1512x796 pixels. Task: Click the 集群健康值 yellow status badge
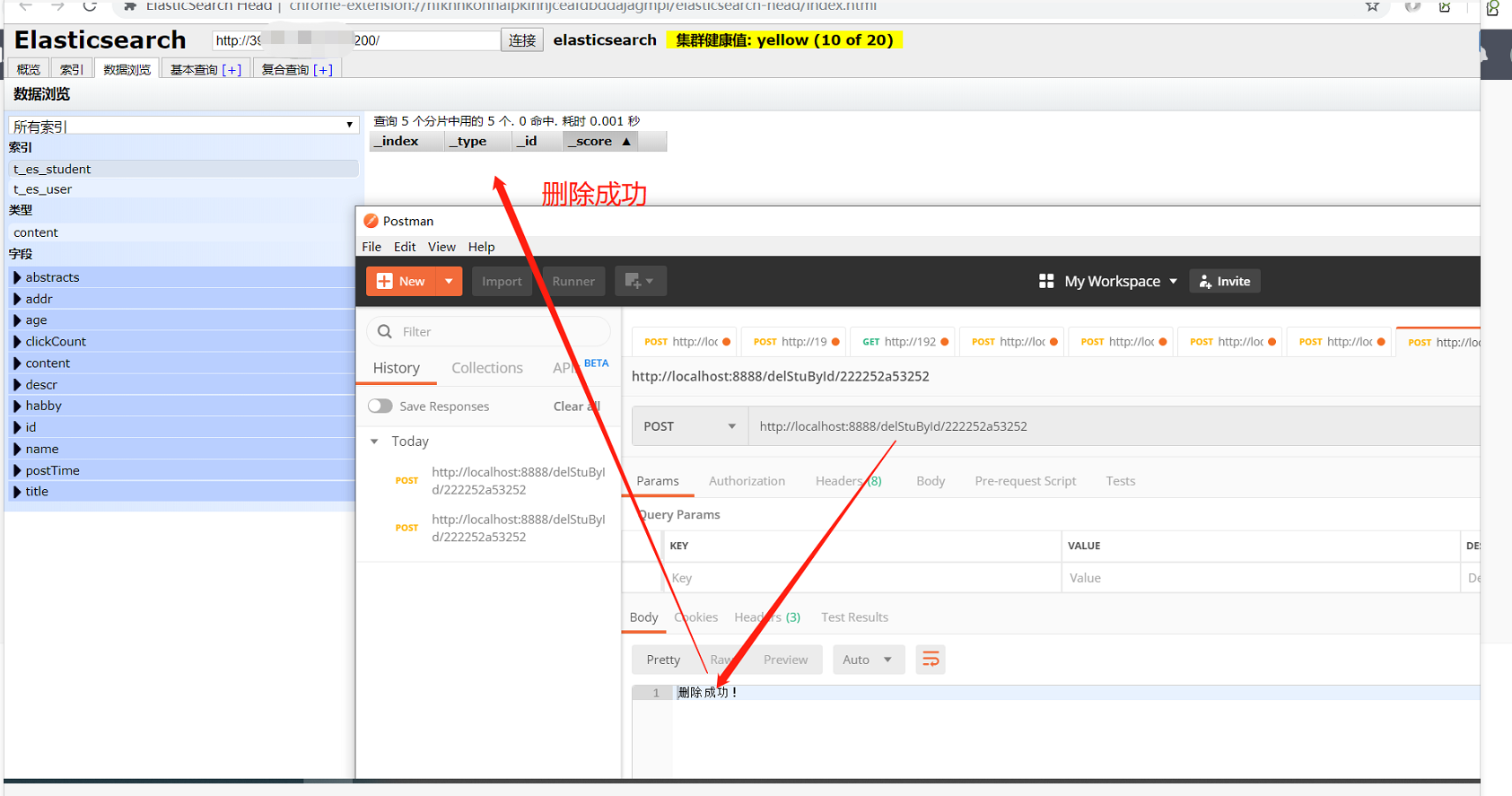pos(784,40)
